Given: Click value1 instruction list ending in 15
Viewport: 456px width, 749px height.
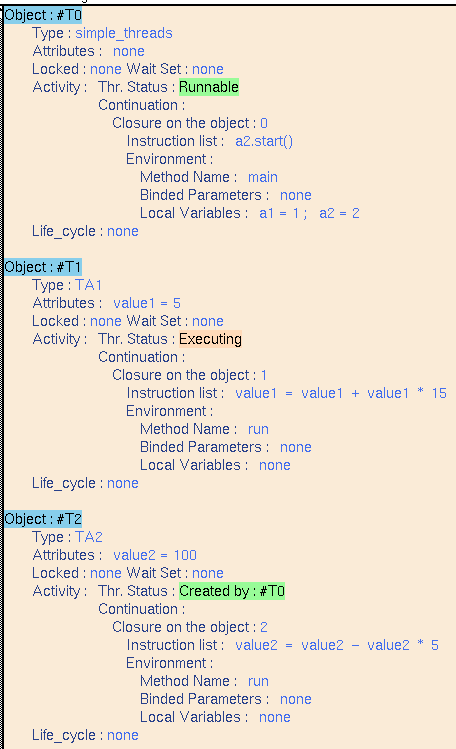Looking at the screenshot, I should (341, 393).
